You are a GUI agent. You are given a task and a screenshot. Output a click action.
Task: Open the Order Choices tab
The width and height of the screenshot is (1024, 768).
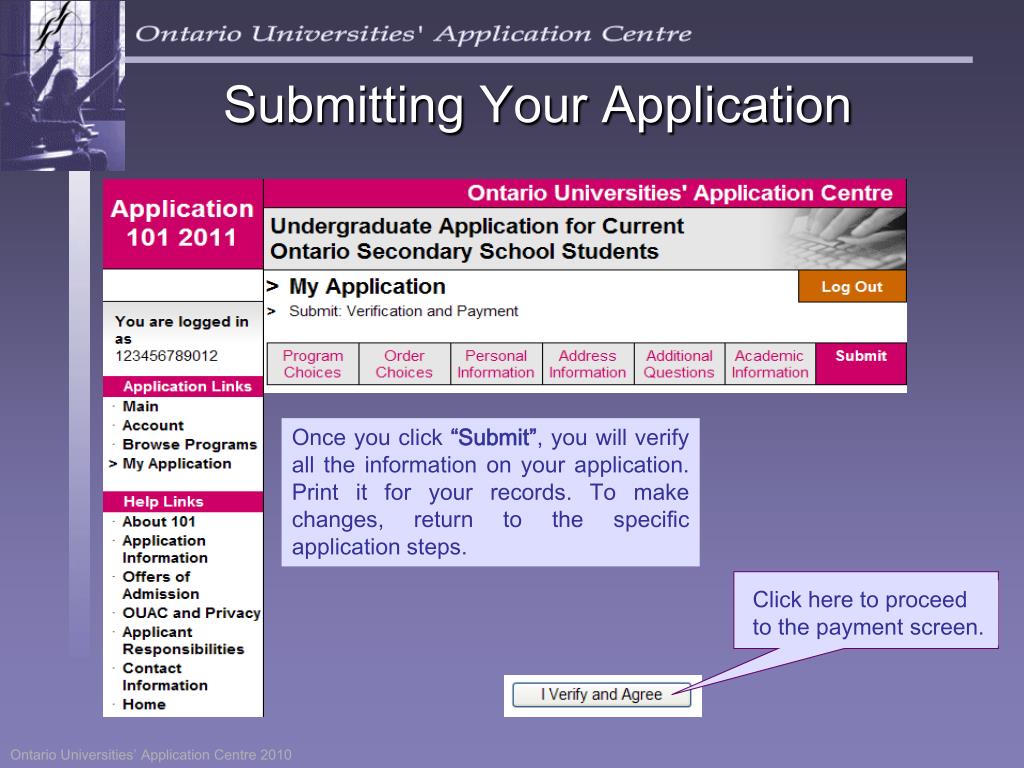coord(404,364)
